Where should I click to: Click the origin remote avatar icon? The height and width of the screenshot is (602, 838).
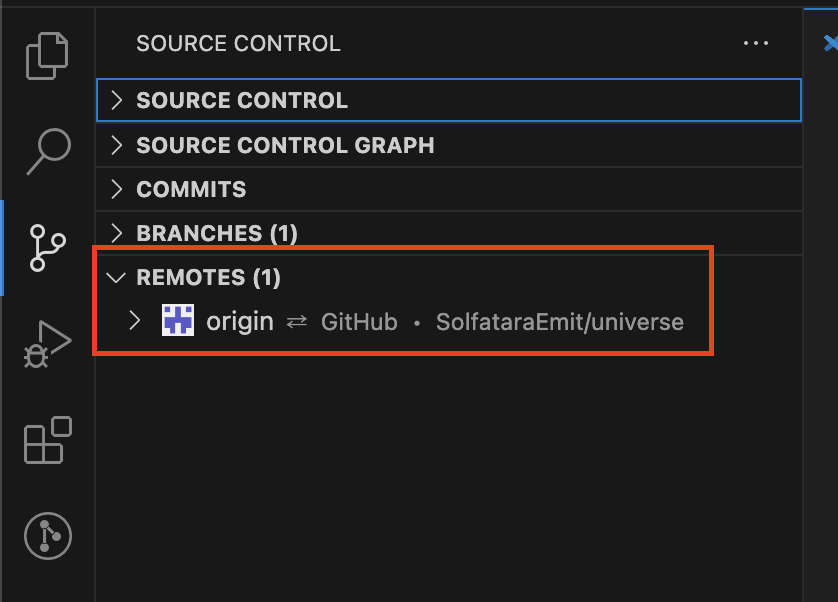click(178, 320)
